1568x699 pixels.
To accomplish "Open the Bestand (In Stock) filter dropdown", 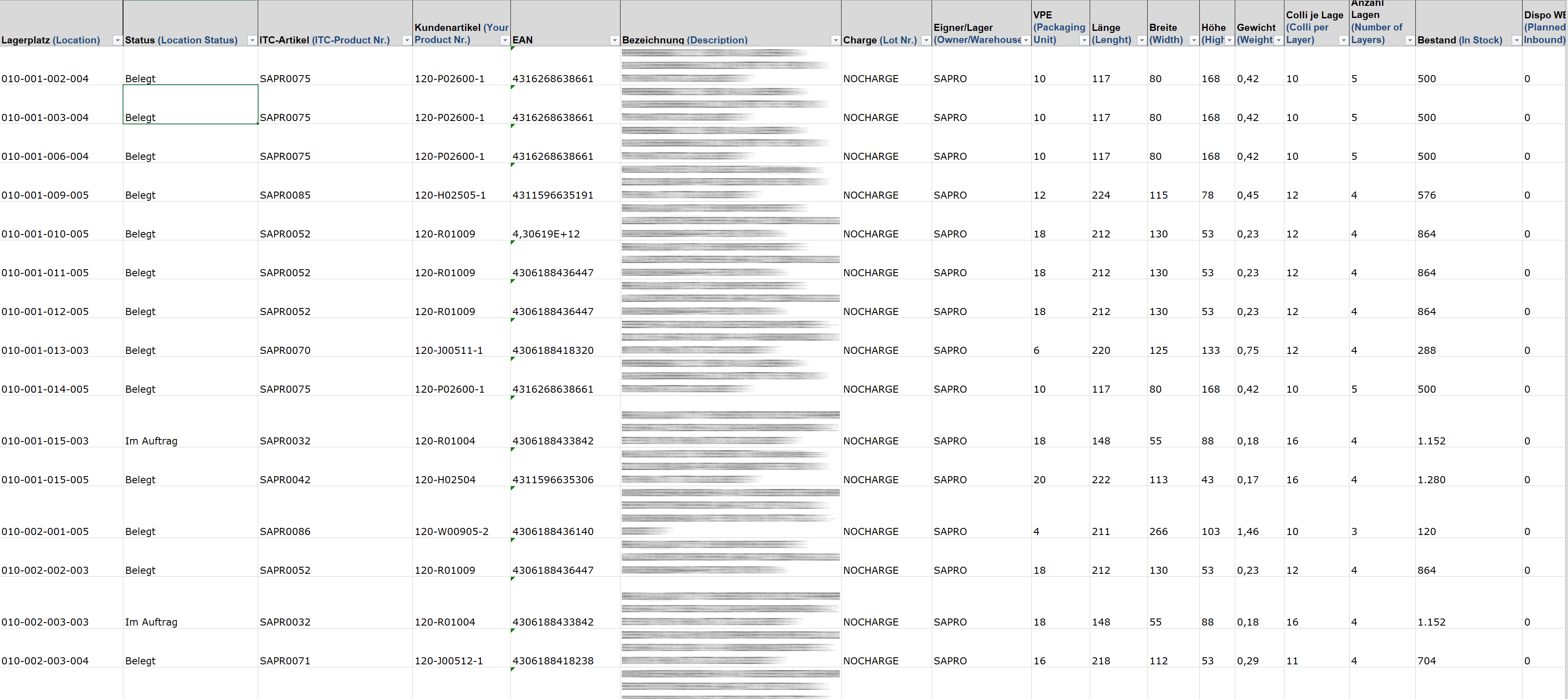I will pyautogui.click(x=1516, y=40).
